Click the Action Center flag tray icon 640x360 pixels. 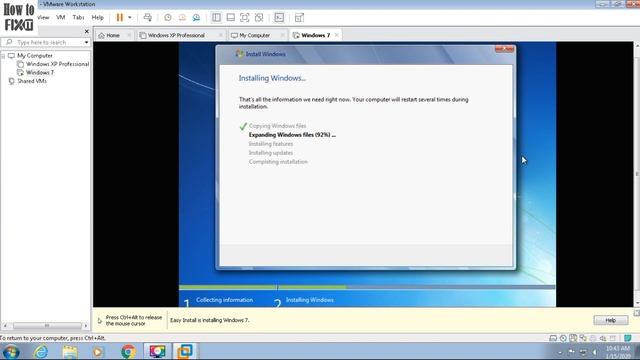(x=571, y=352)
